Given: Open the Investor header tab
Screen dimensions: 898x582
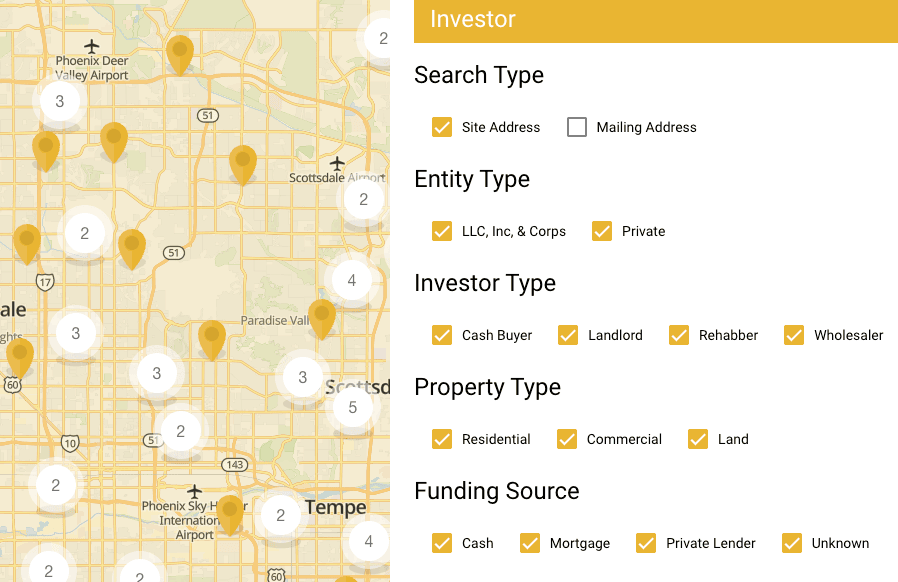Looking at the screenshot, I should pos(473,20).
